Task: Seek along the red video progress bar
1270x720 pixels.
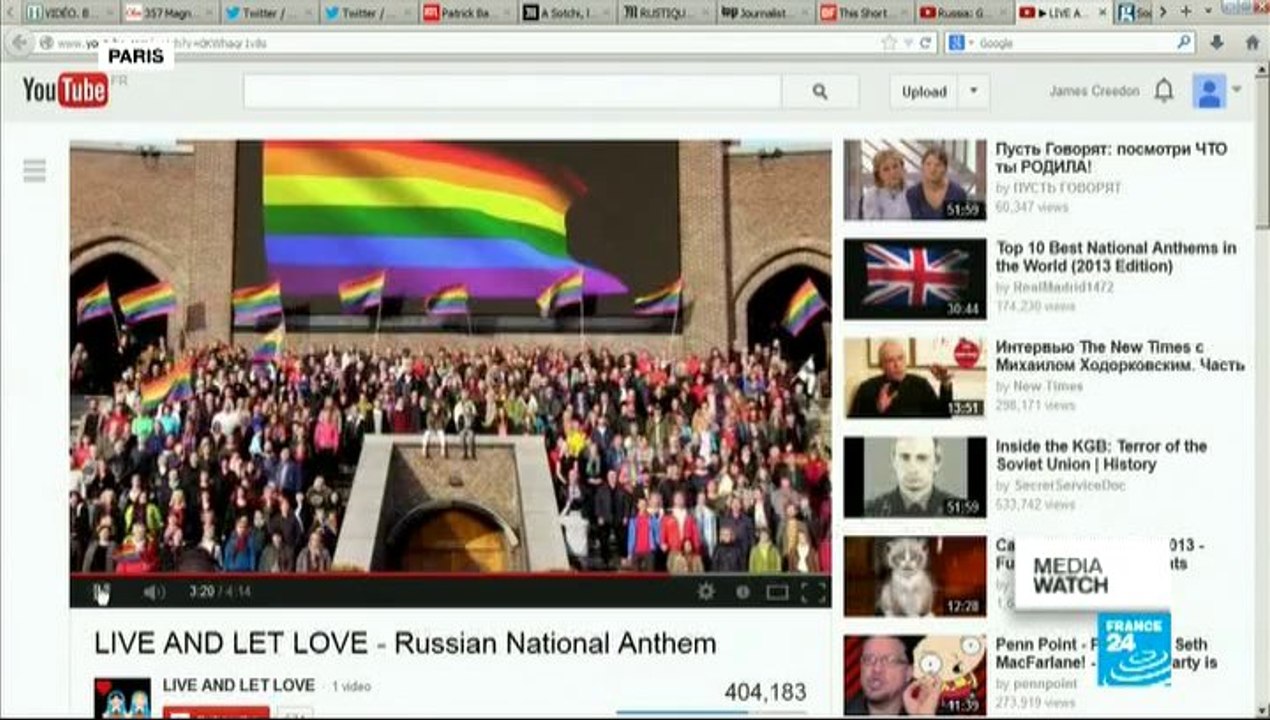Action: pos(450,575)
